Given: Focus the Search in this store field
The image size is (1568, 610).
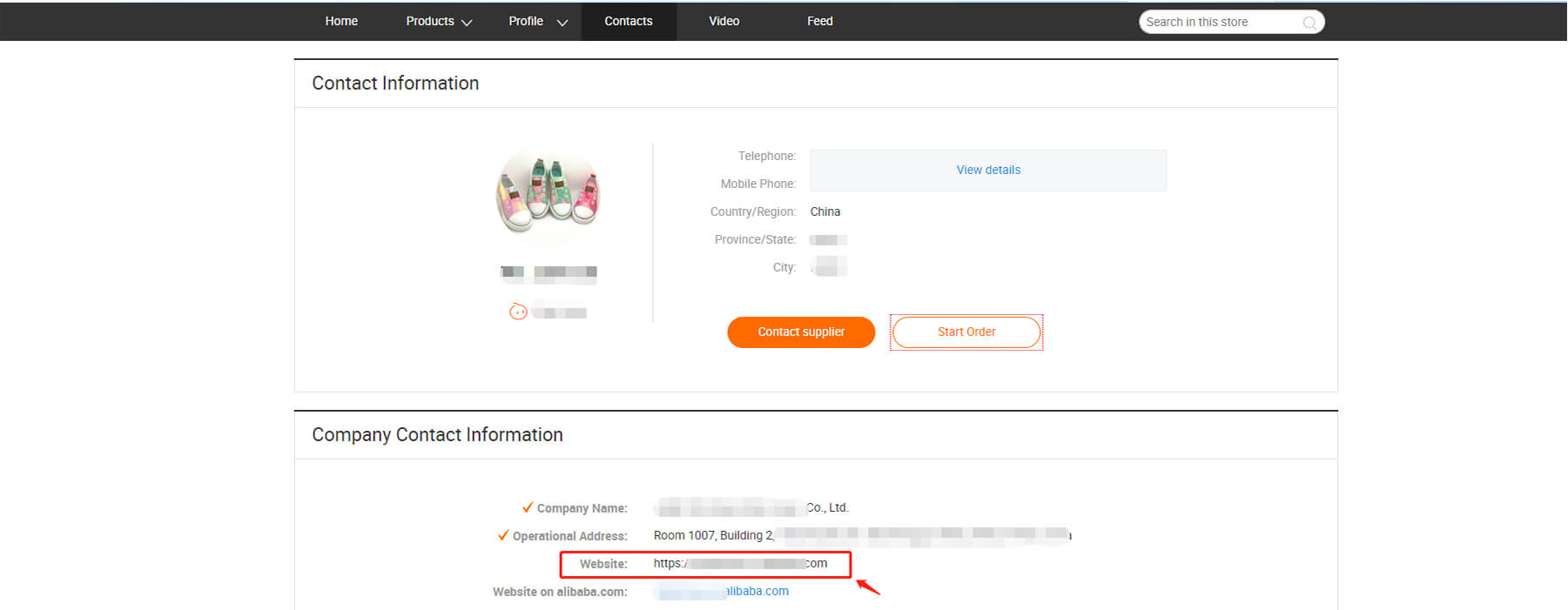Looking at the screenshot, I should [x=1221, y=22].
